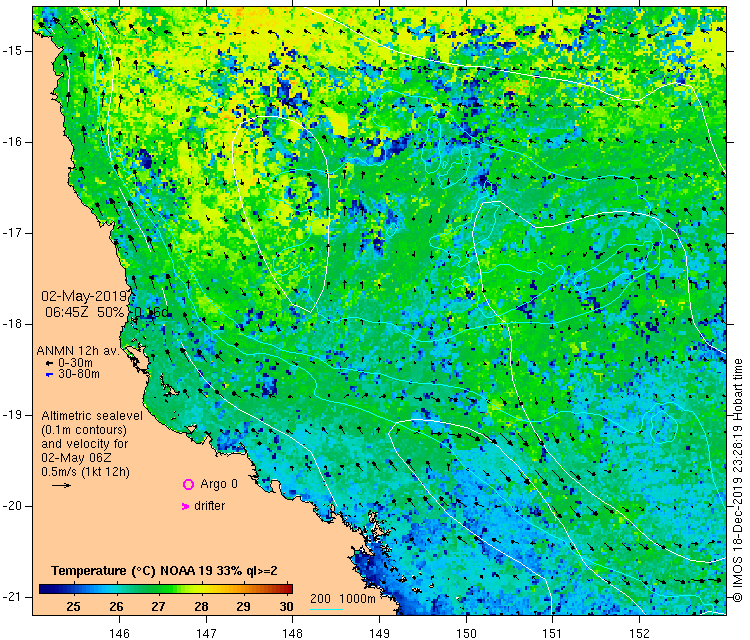Click the '0.5m/s (1kt 12h)' text
Screen dimensions: 750x640
tap(86, 472)
